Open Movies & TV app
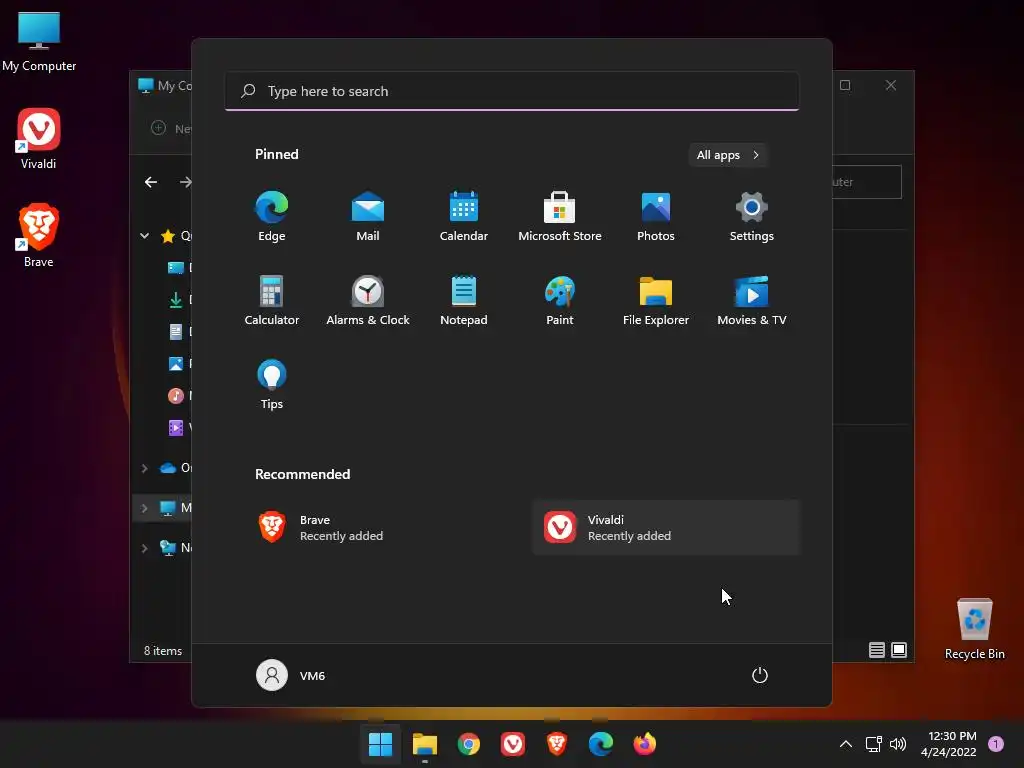The width and height of the screenshot is (1024, 768). click(752, 300)
